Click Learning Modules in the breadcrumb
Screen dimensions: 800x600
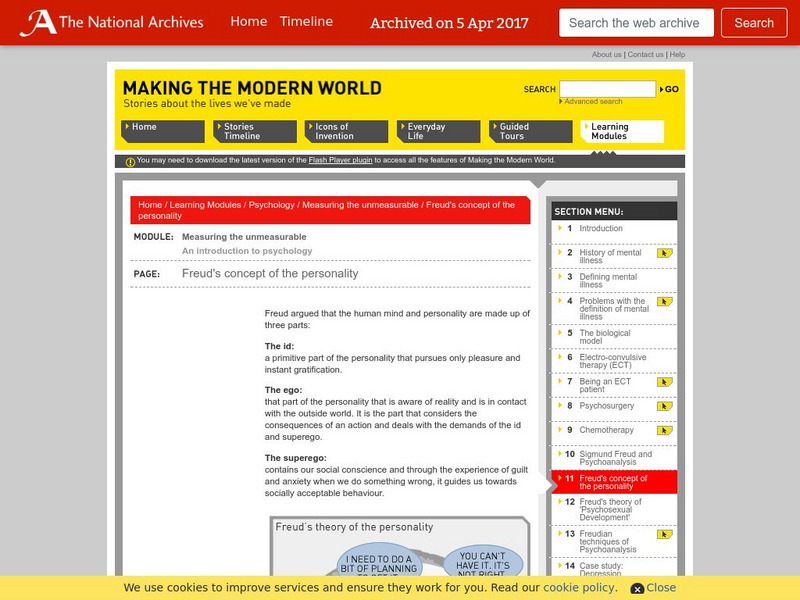click(205, 205)
